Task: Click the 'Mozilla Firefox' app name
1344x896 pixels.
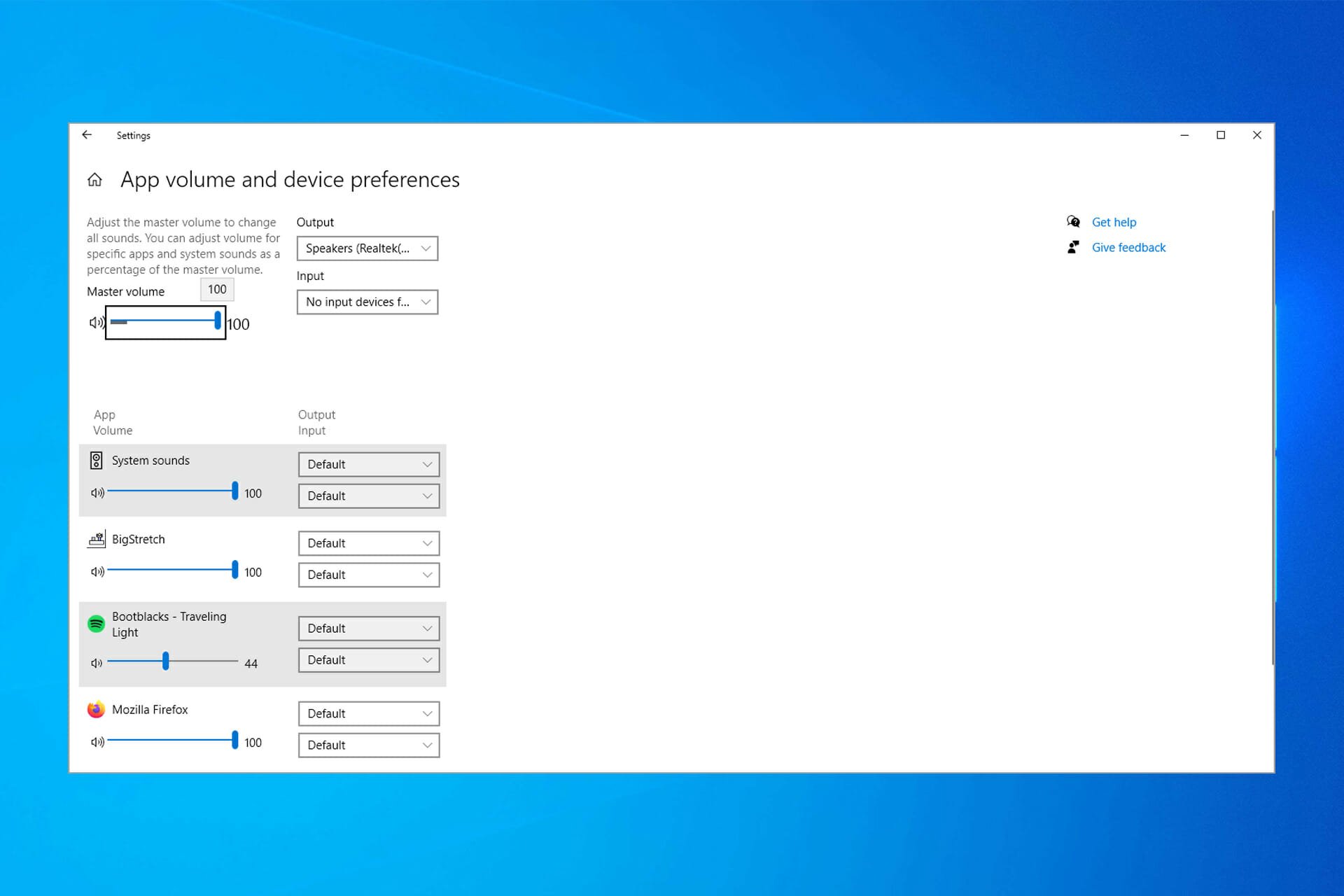Action: (150, 710)
